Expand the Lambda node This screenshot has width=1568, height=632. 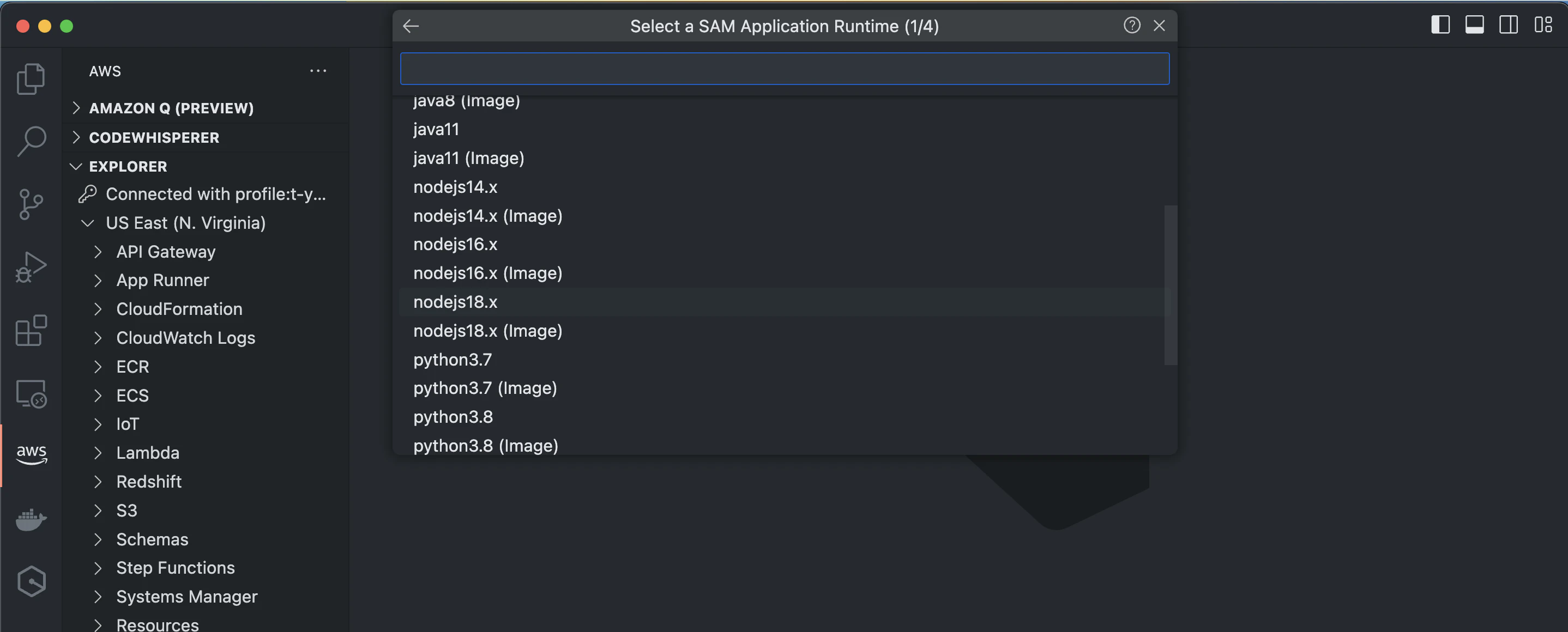pos(98,453)
